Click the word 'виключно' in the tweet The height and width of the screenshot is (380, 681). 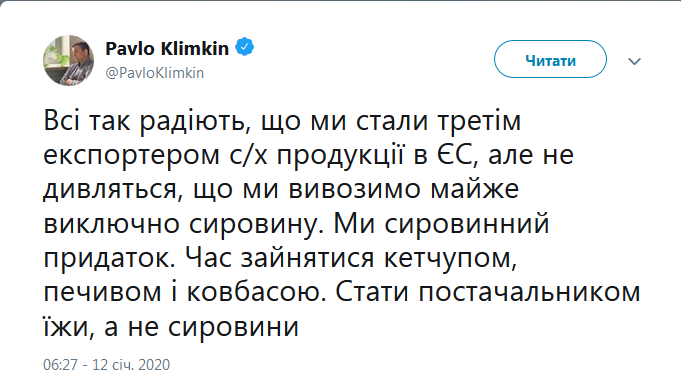tap(112, 224)
